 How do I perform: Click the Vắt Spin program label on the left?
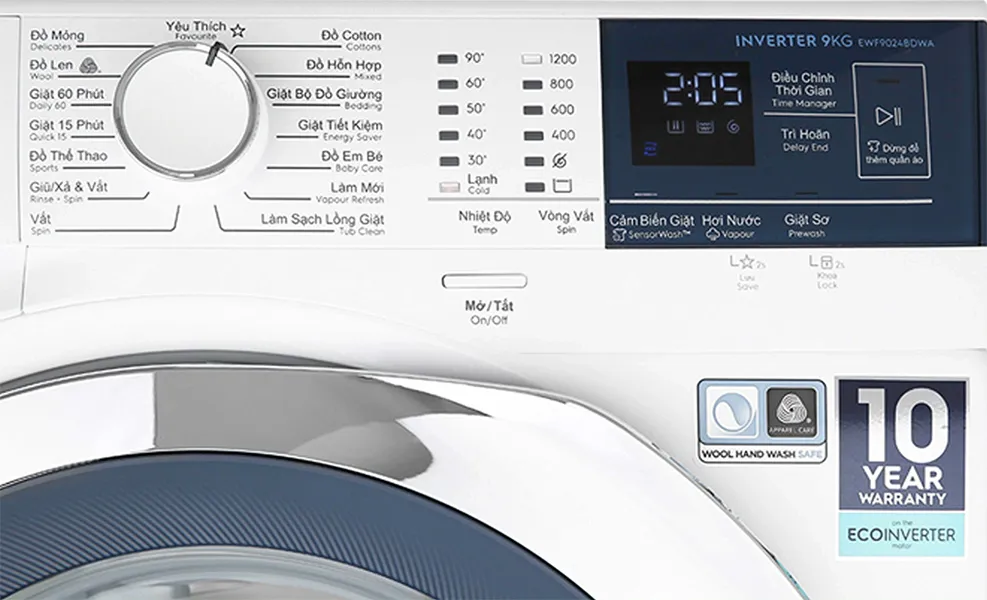(x=40, y=224)
